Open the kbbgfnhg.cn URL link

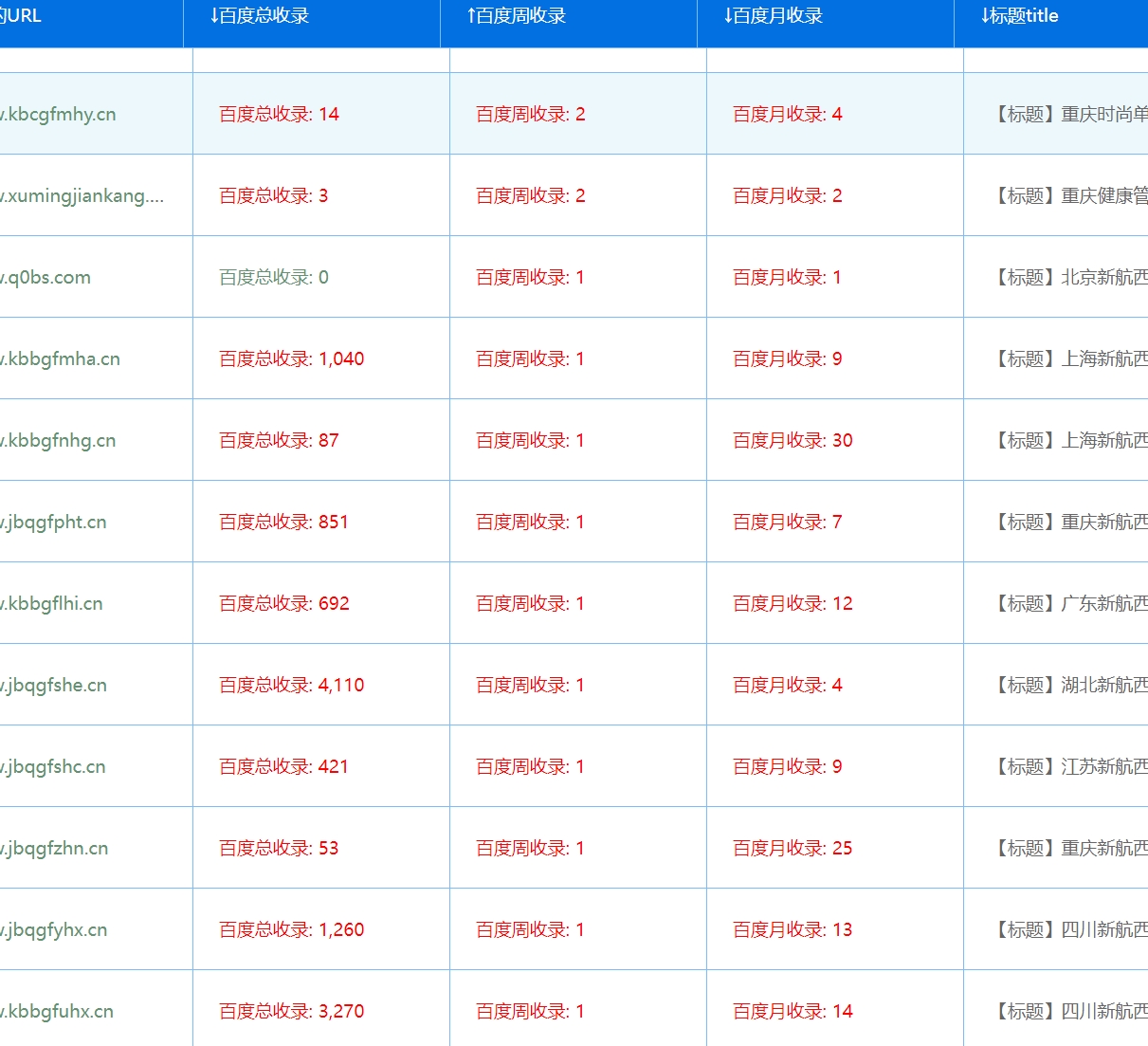pos(58,440)
